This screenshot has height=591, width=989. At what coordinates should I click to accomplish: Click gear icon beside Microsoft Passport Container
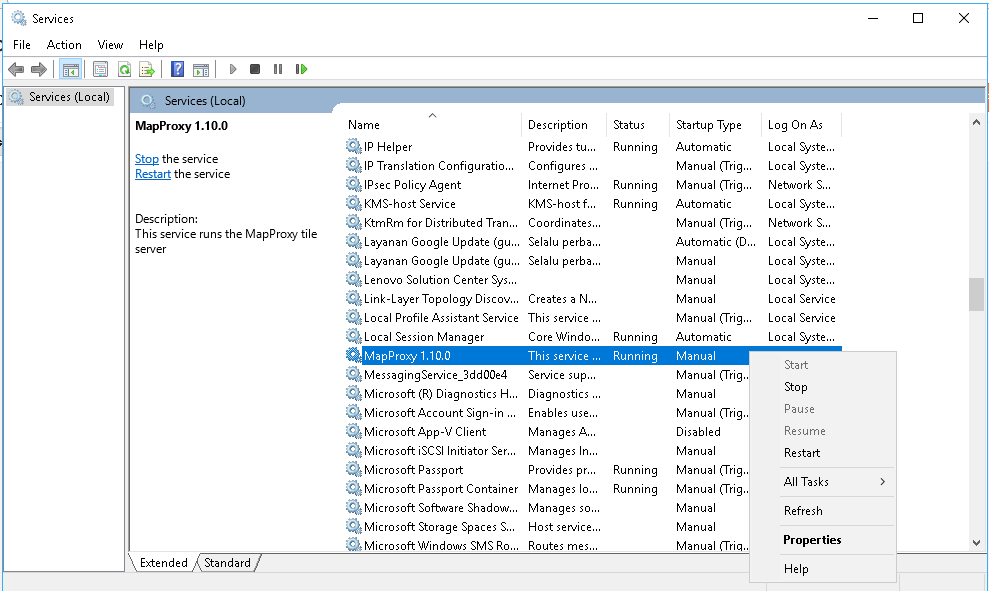[354, 488]
